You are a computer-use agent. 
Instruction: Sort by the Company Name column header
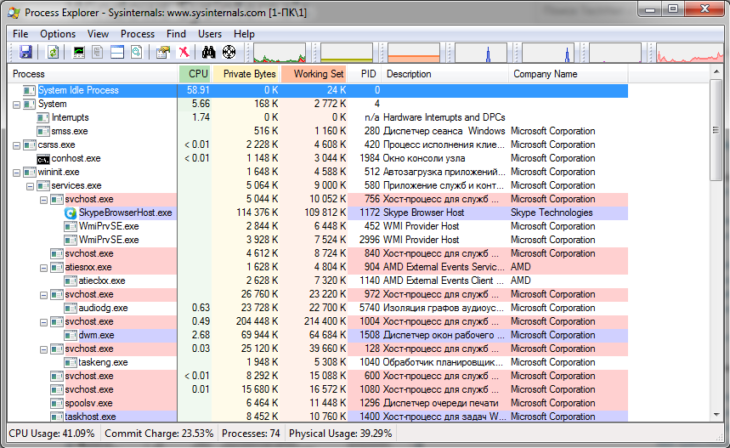pyautogui.click(x=568, y=74)
